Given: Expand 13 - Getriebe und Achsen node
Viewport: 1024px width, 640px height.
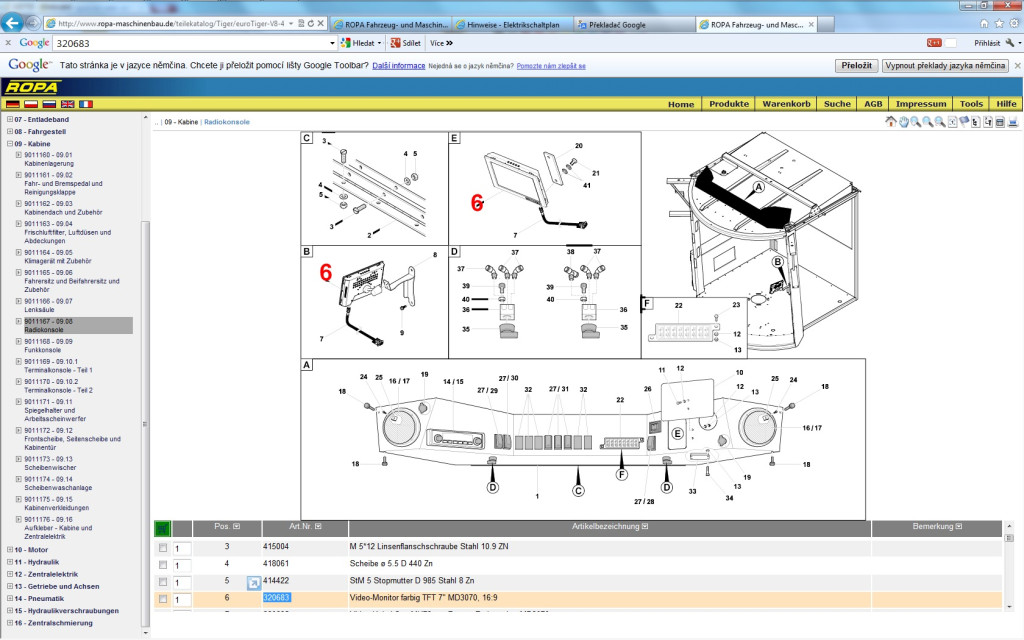Looking at the screenshot, I should click(x=10, y=586).
